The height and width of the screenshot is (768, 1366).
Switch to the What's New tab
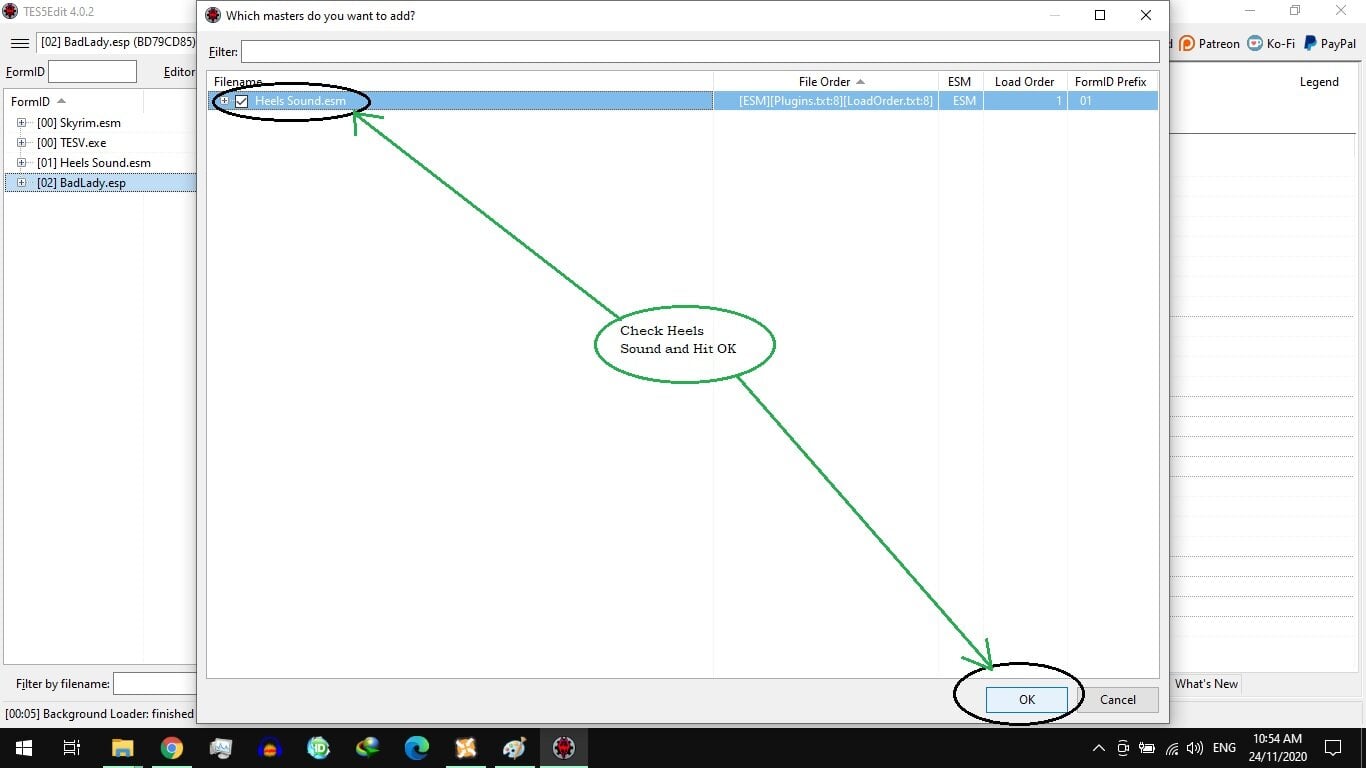pyautogui.click(x=1206, y=684)
